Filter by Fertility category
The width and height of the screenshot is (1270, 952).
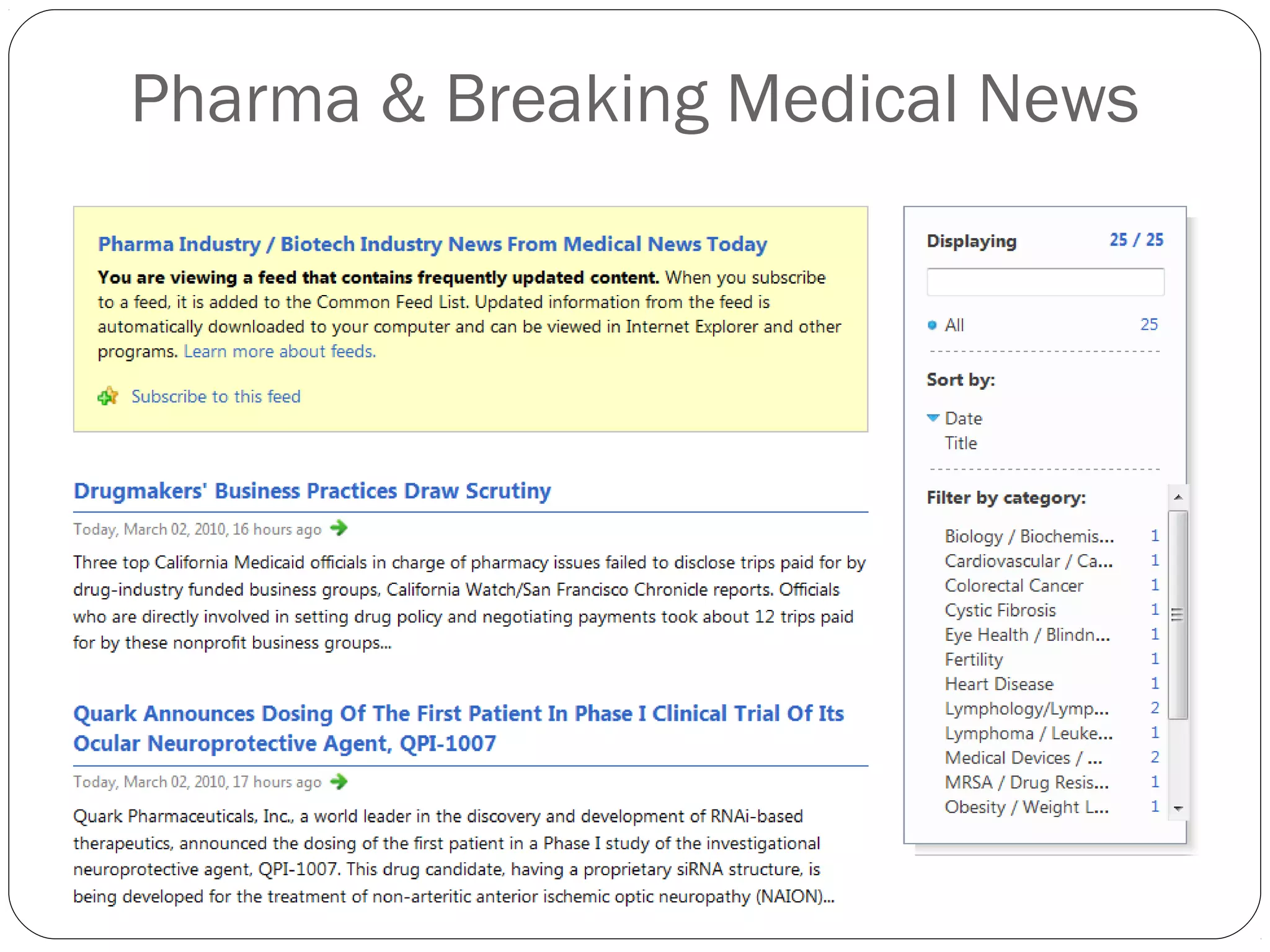coord(974,659)
